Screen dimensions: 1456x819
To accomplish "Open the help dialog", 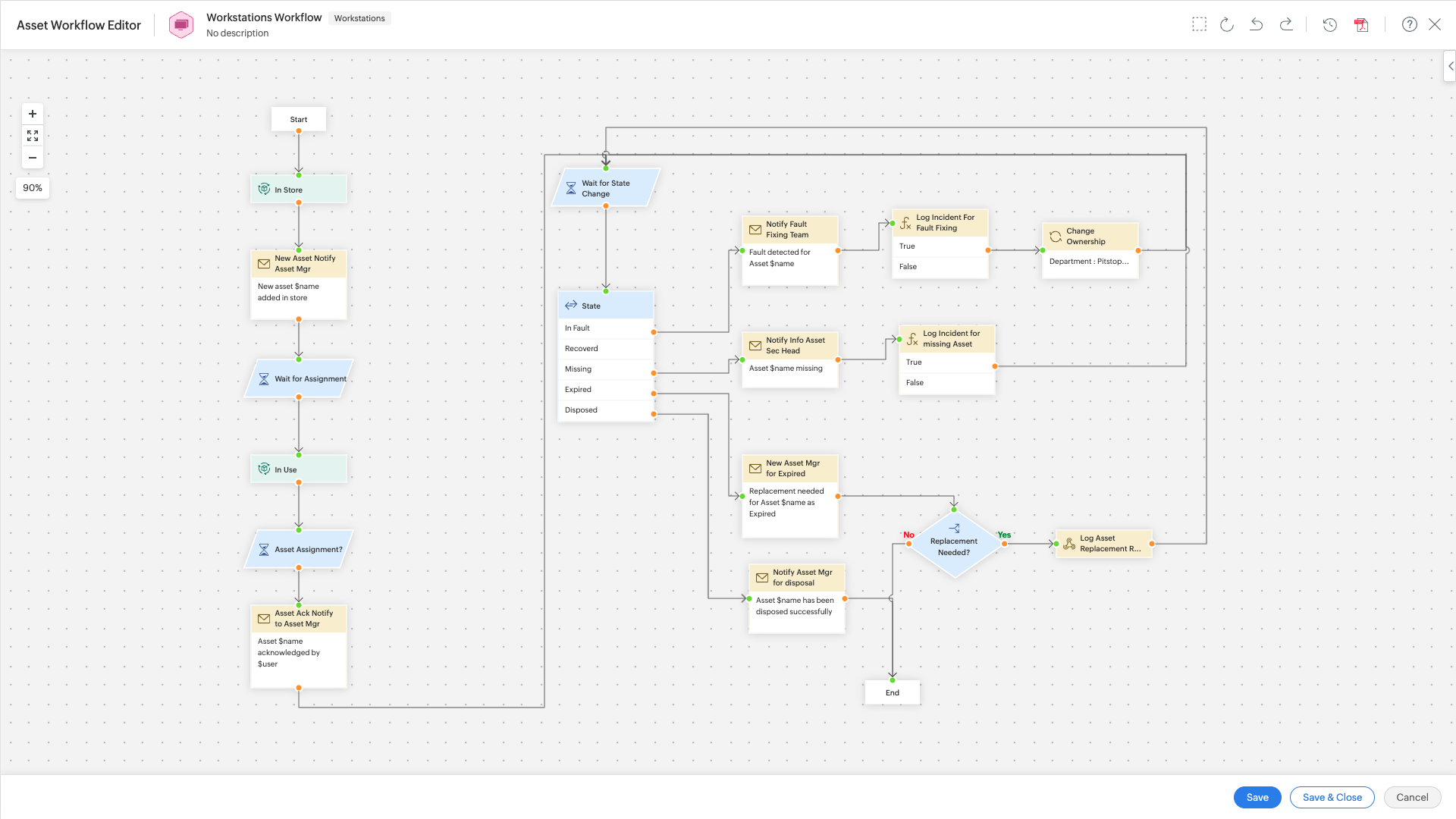I will (x=1409, y=24).
